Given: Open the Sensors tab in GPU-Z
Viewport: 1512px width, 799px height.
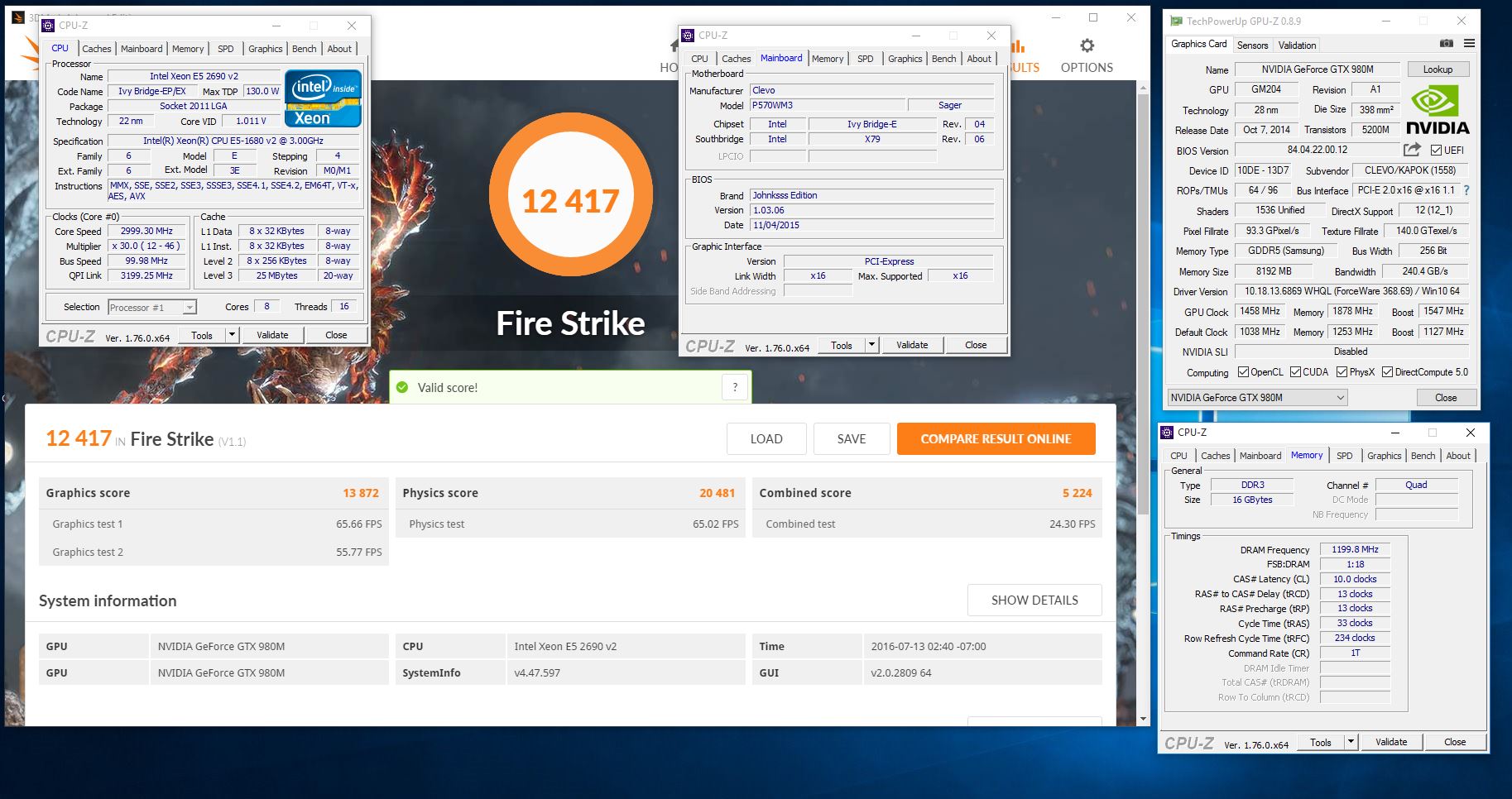Looking at the screenshot, I should [x=1252, y=45].
